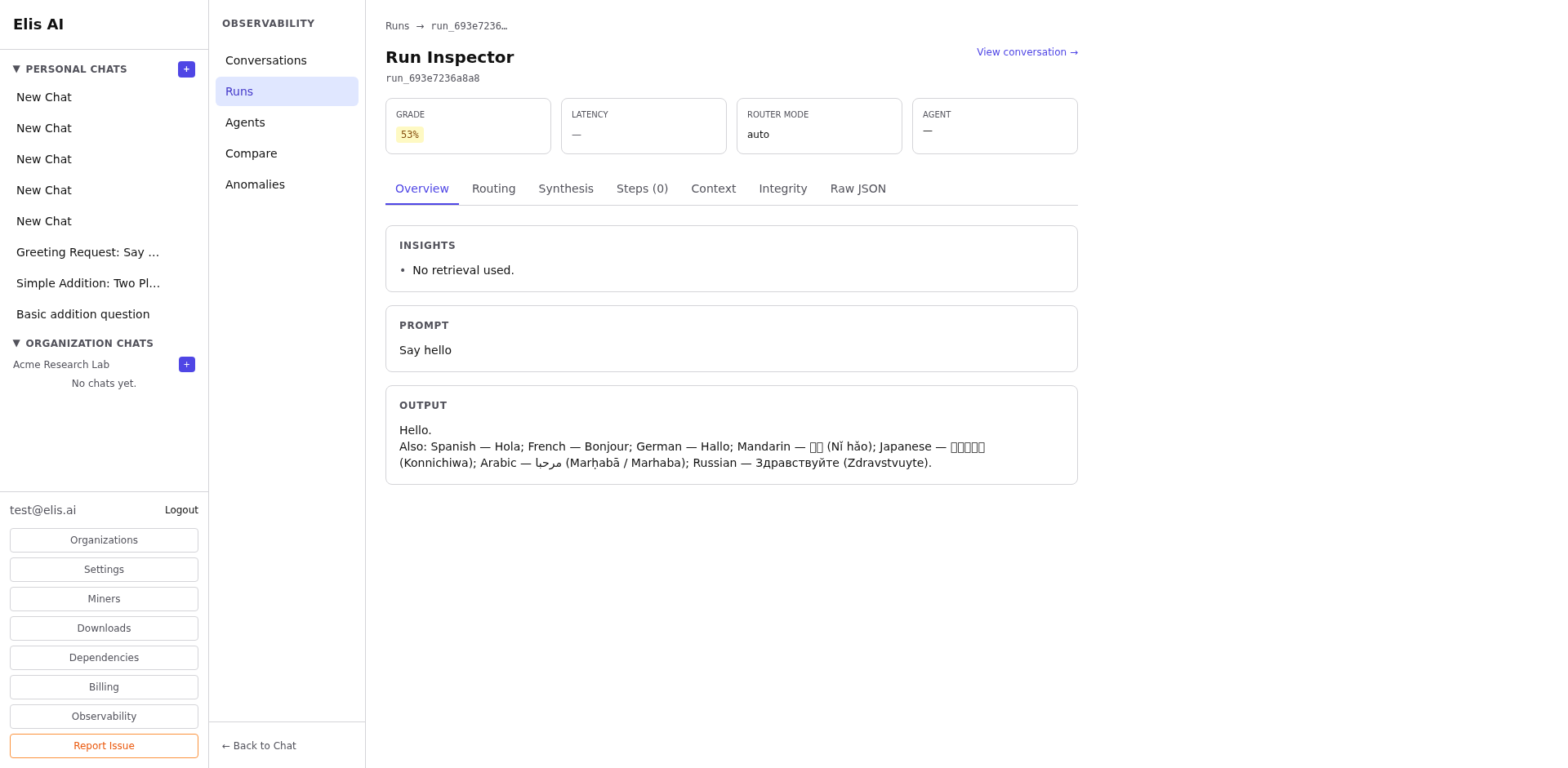Image resolution: width=1568 pixels, height=768 pixels.
Task: Open the Steps (0) tab
Action: pyautogui.click(x=642, y=189)
